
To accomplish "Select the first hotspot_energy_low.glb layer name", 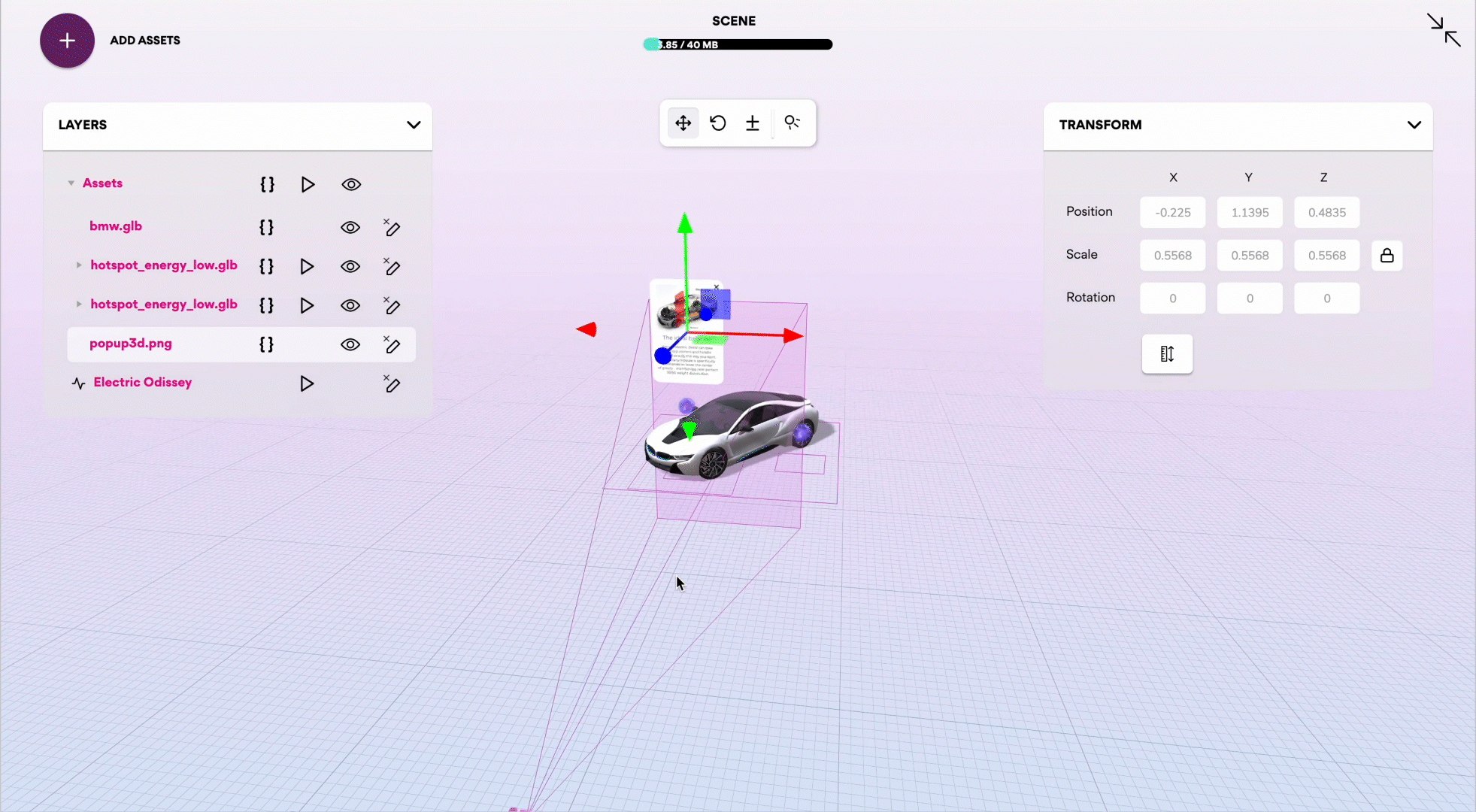I will [164, 265].
